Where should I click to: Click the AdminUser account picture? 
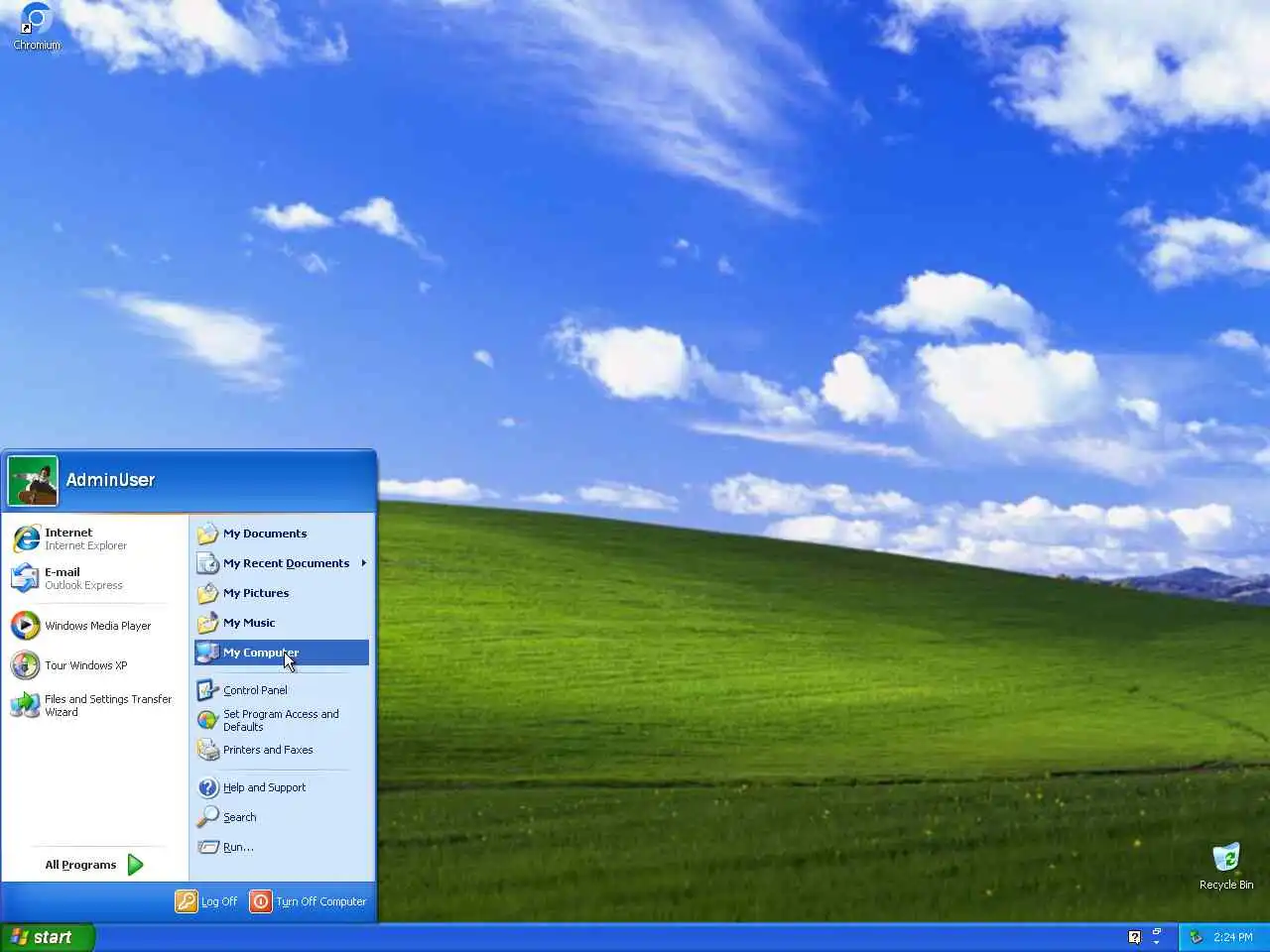coord(33,480)
